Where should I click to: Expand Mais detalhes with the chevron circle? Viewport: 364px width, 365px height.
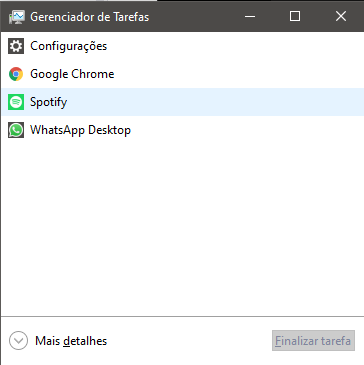tap(18, 341)
